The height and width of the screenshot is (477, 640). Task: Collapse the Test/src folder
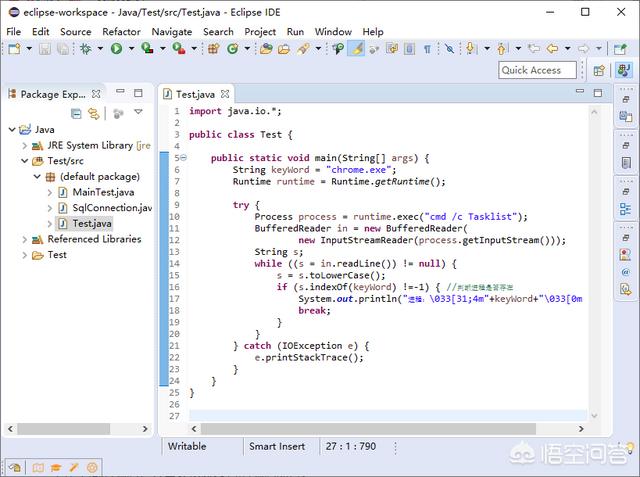[x=24, y=161]
